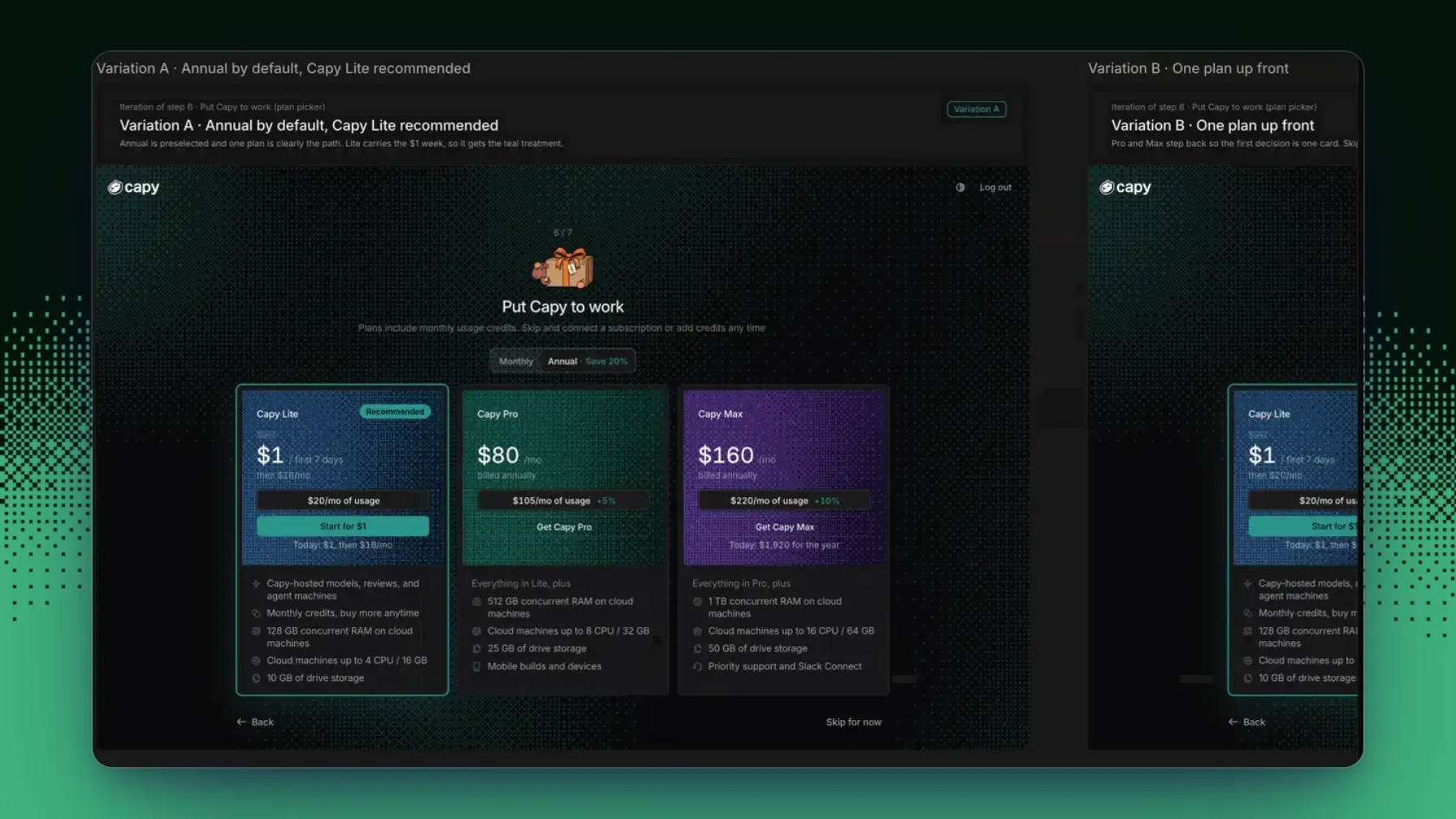Select Annual Save 20% billing
Image resolution: width=1456 pixels, height=819 pixels.
[587, 361]
